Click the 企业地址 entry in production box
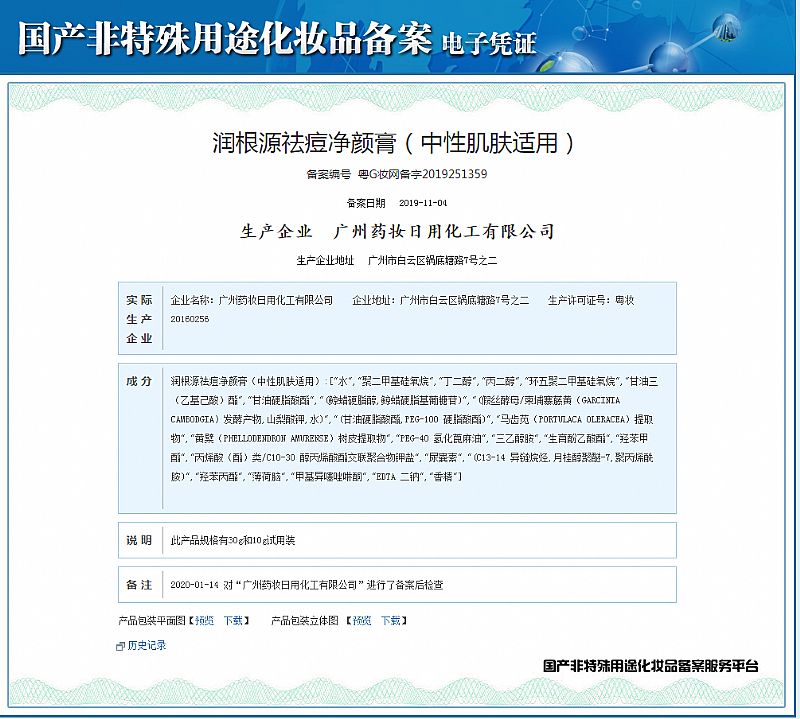This screenshot has height=719, width=800. click(x=441, y=301)
